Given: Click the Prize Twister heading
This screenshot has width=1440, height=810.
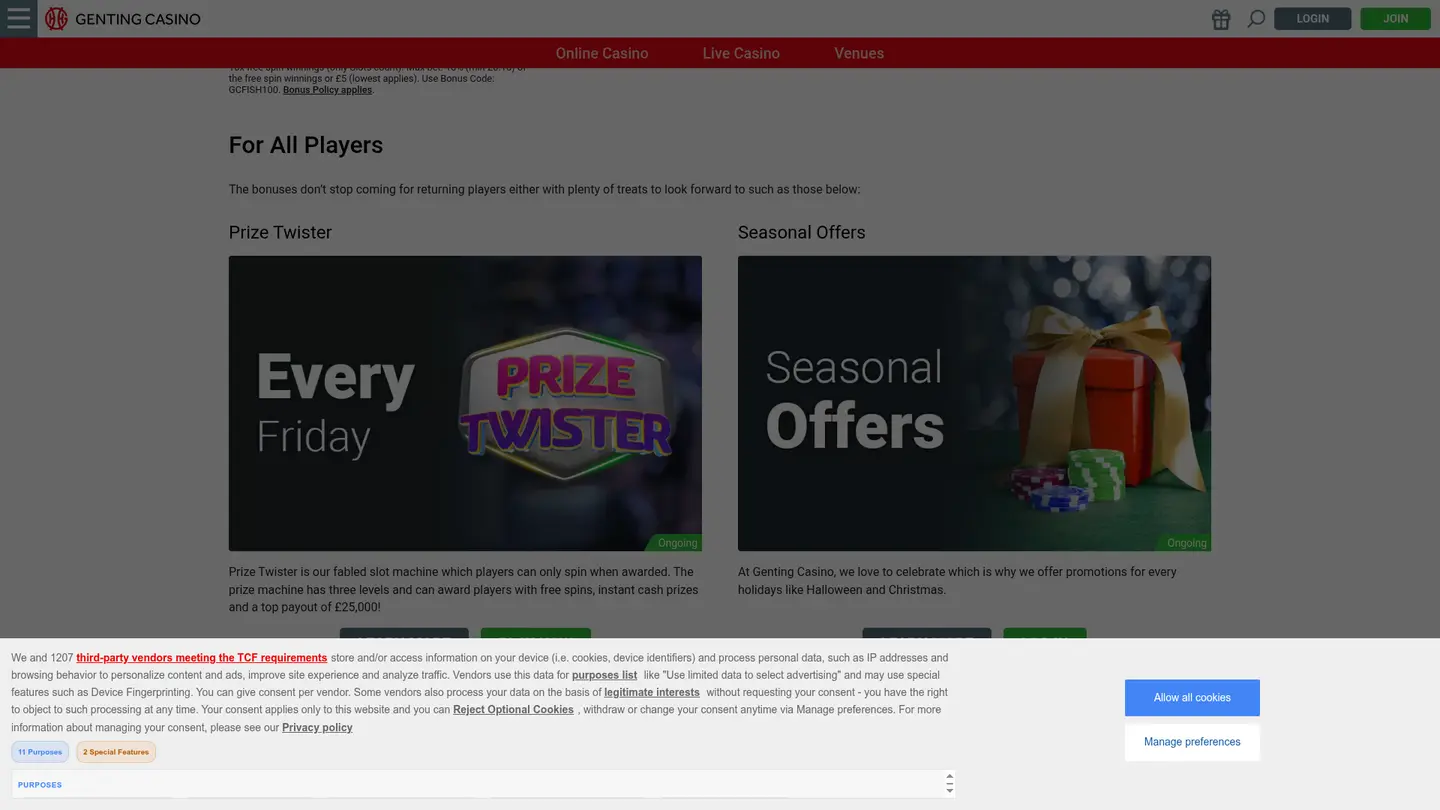Looking at the screenshot, I should [280, 232].
